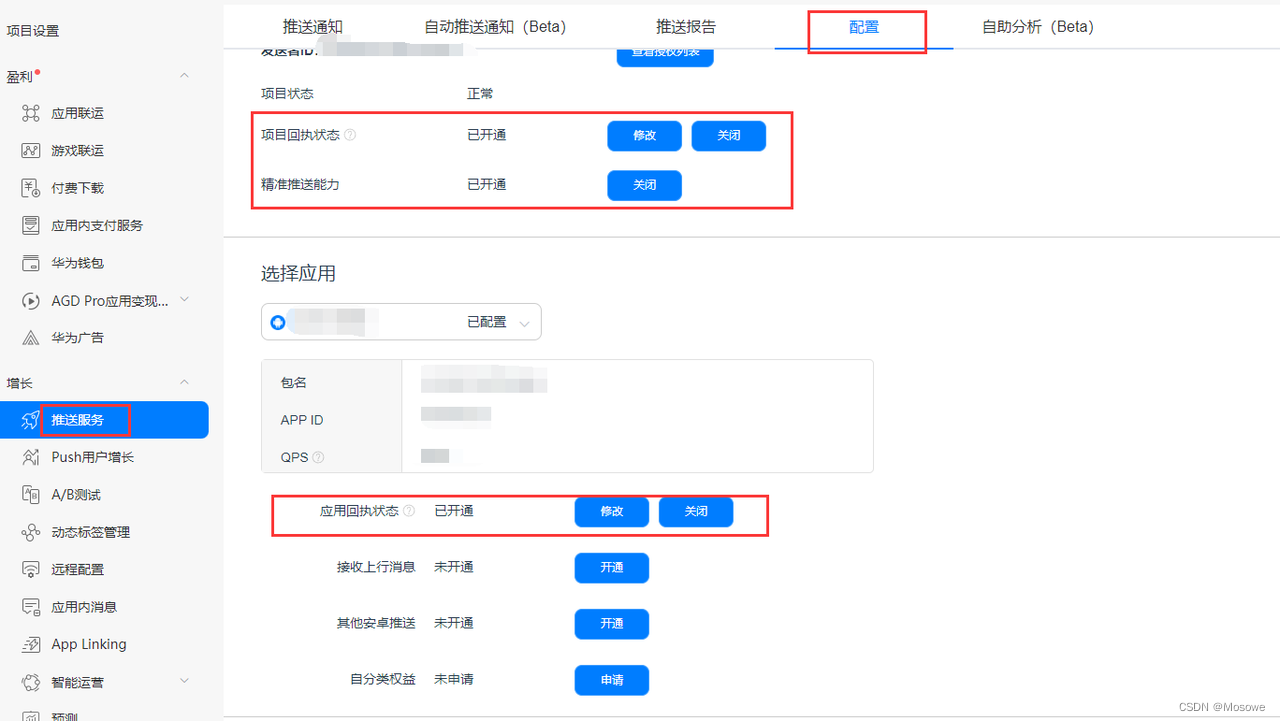Click the 远程配置 sidebar icon
This screenshot has height=721, width=1280.
tap(31, 569)
